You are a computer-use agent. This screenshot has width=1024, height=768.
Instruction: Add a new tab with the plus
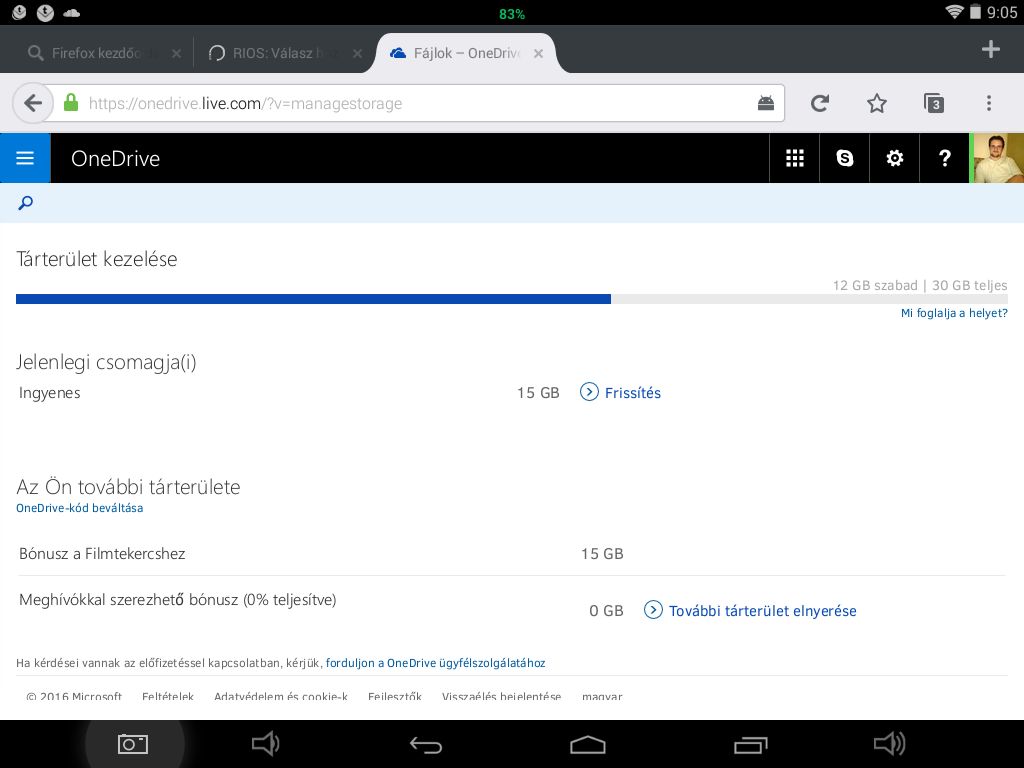click(990, 49)
